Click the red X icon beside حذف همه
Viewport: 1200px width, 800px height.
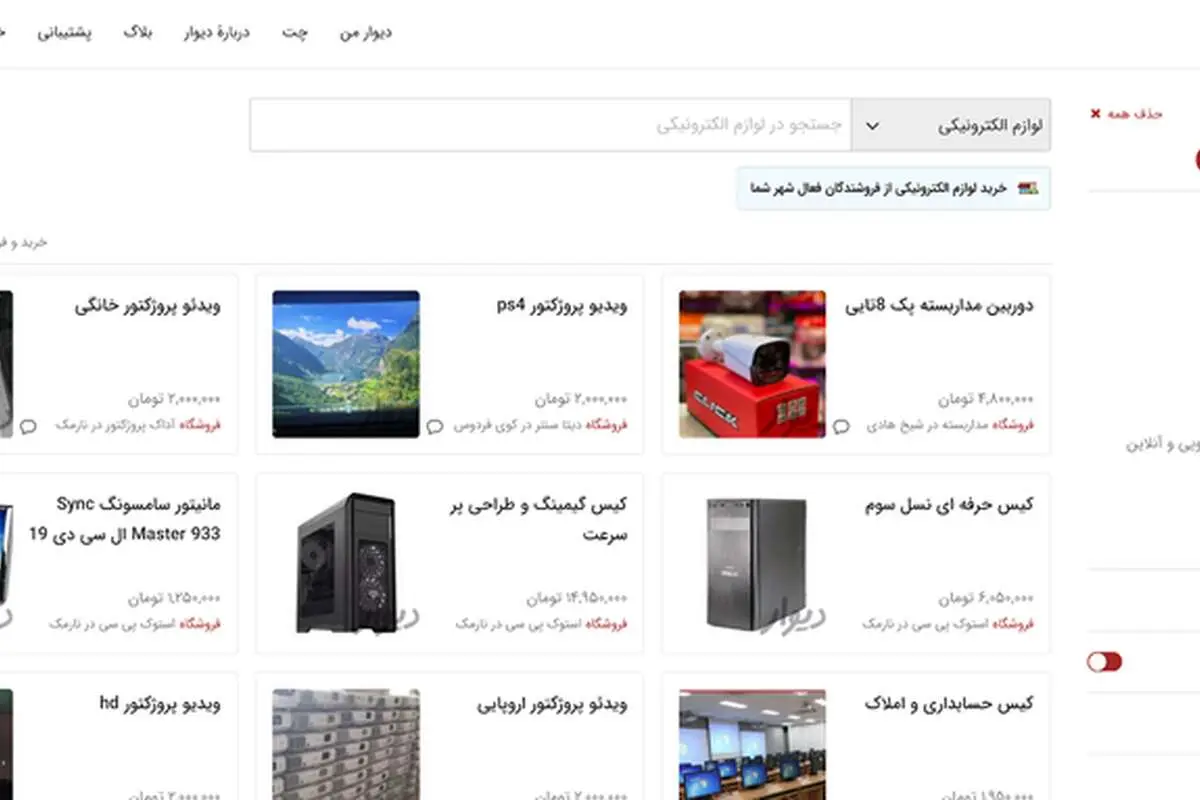1096,114
